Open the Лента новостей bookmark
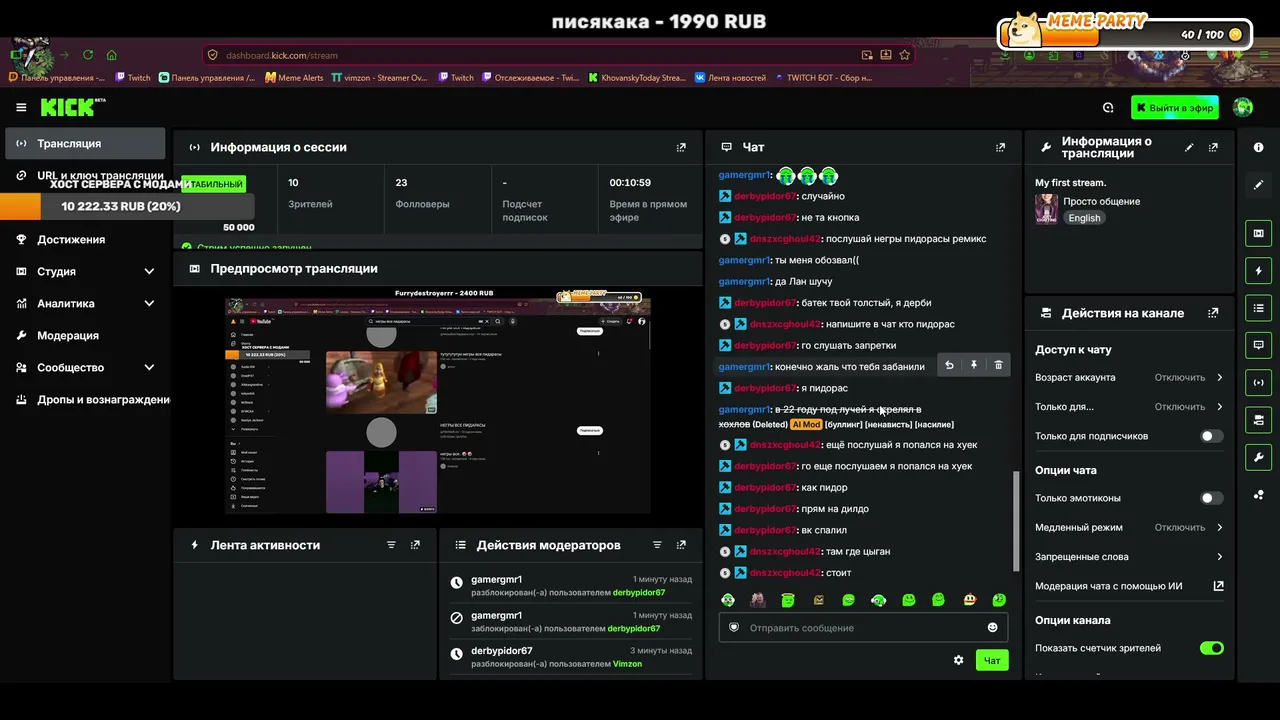Viewport: 1280px width, 720px height. tap(730, 77)
